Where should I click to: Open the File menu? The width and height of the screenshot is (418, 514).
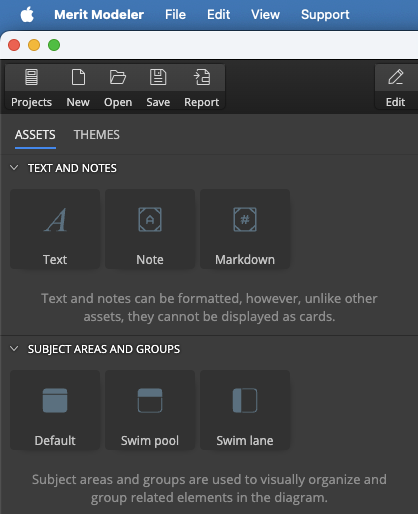pyautogui.click(x=175, y=15)
